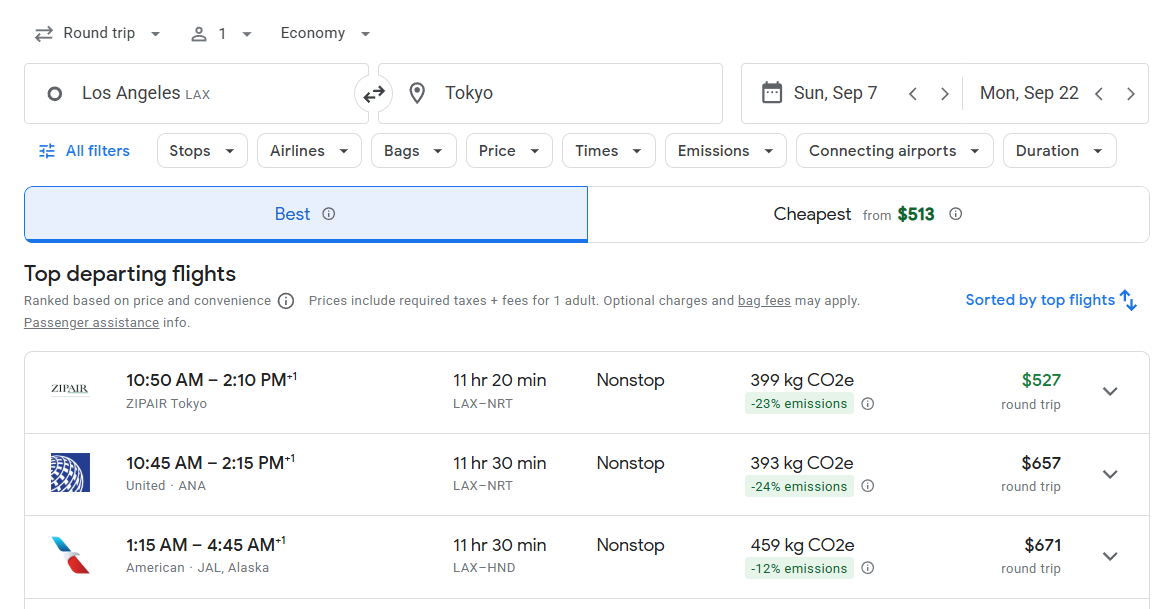The width and height of the screenshot is (1164, 609).
Task: Expand ZIPAIR Tokyo flight details
Action: 1110,391
